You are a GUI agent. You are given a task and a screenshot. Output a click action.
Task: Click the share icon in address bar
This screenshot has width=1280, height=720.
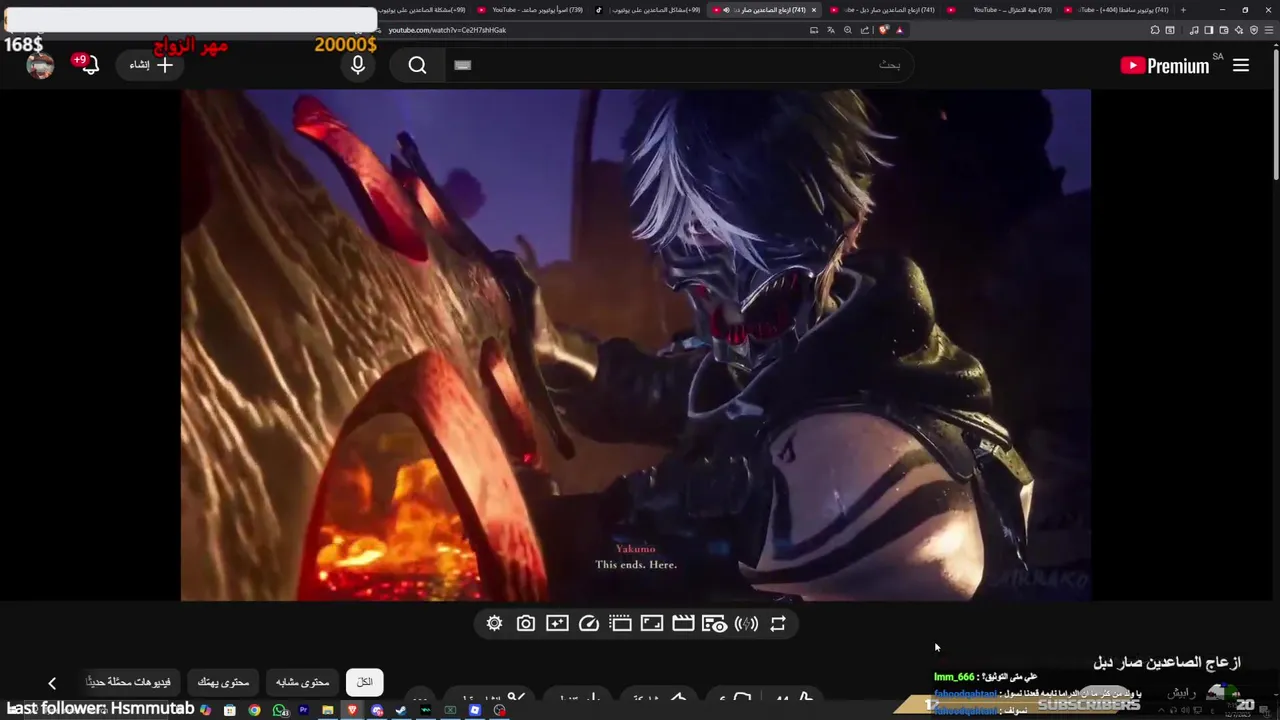click(x=865, y=30)
